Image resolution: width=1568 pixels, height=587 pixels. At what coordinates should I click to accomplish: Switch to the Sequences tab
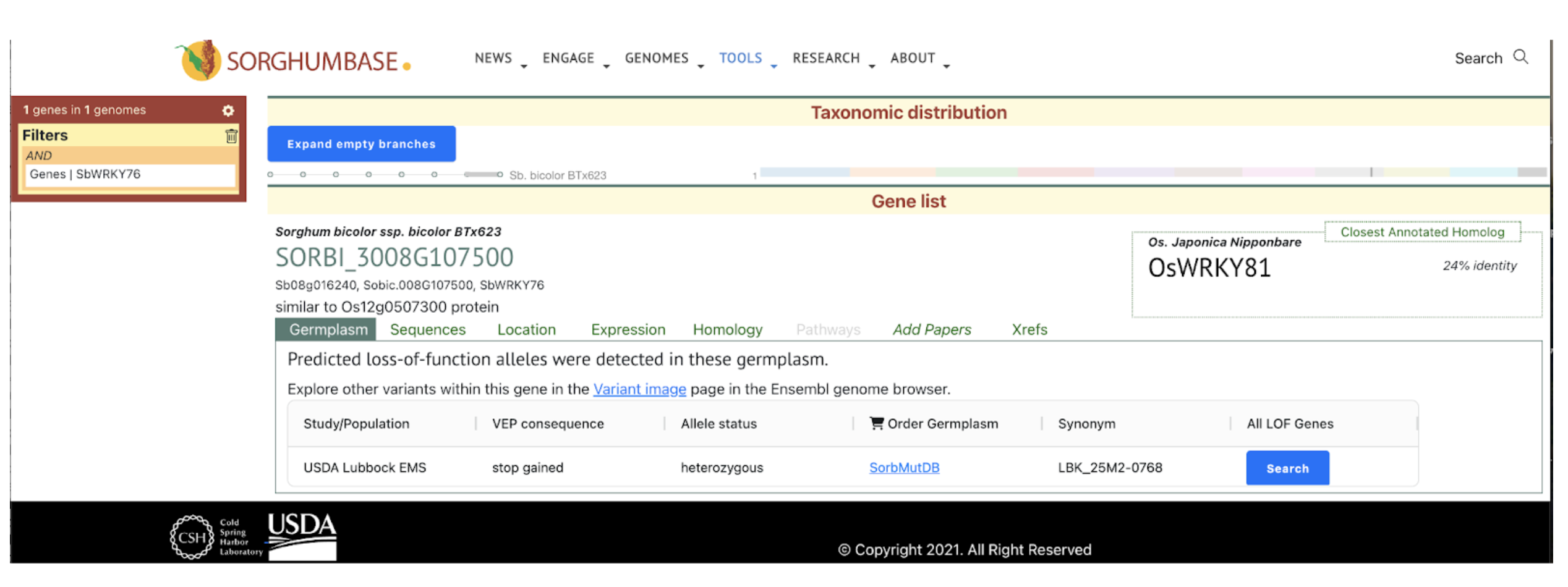tap(427, 330)
